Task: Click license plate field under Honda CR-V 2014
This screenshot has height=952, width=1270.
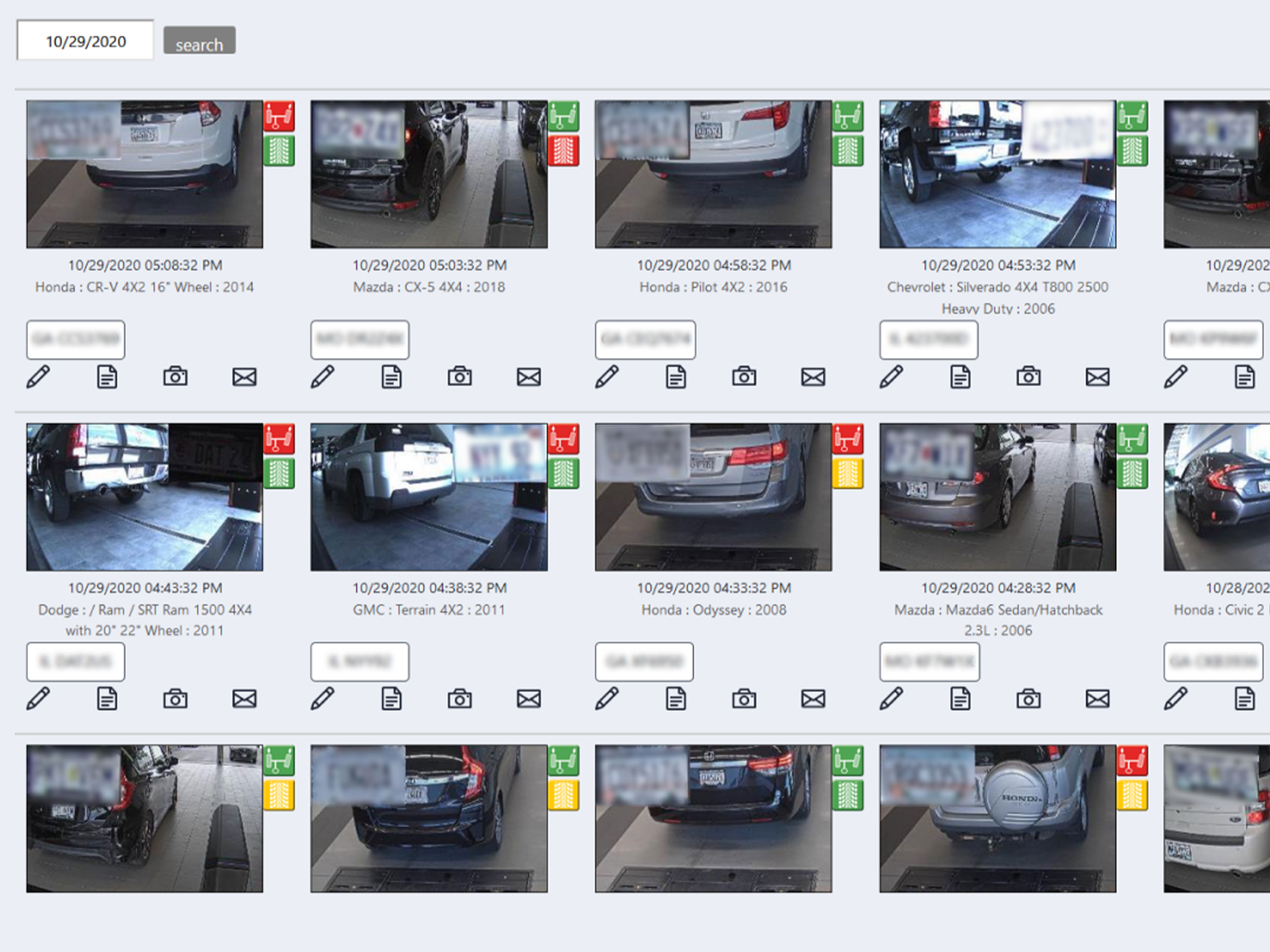Action: pos(76,340)
